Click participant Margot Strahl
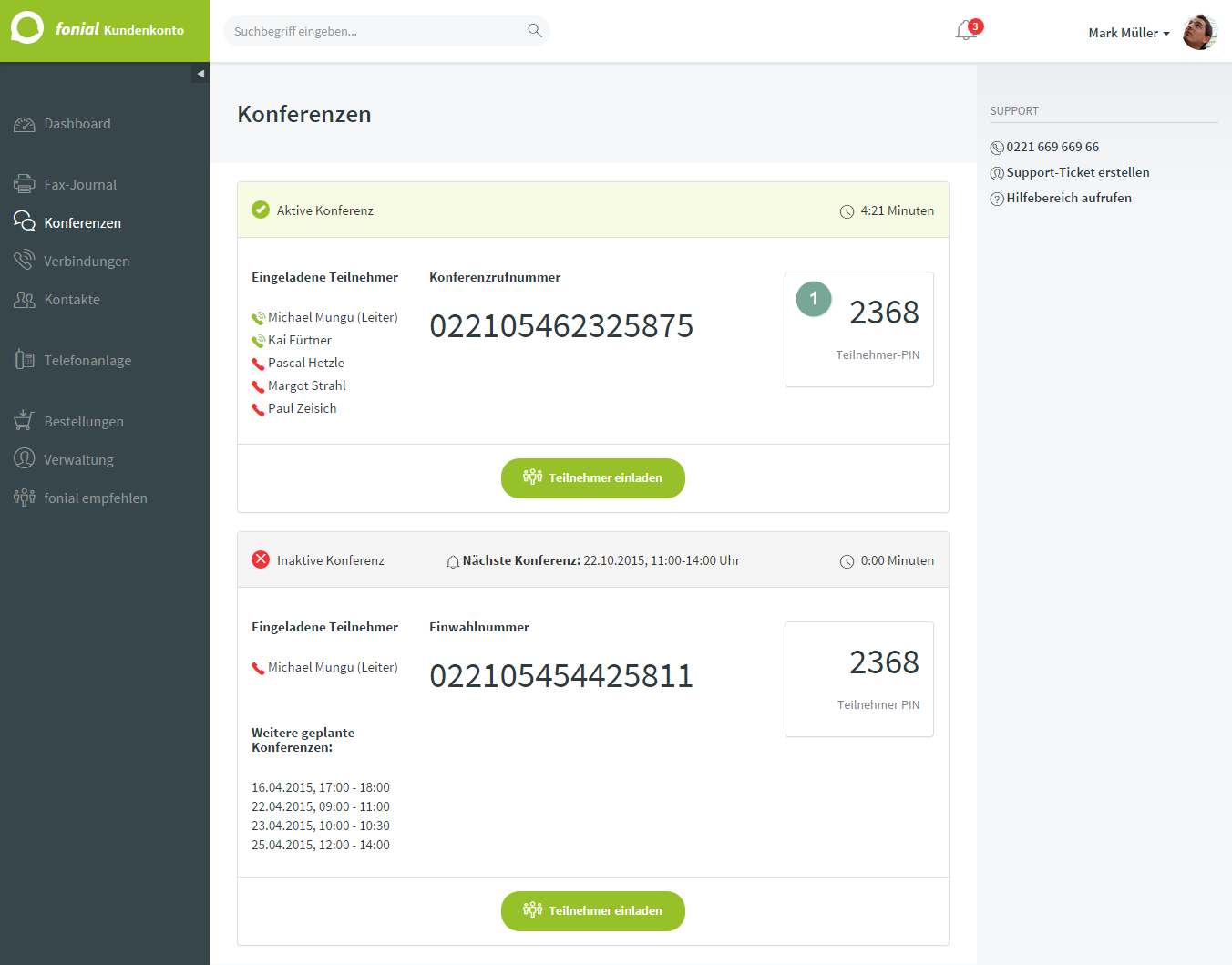1232x965 pixels. (x=307, y=385)
